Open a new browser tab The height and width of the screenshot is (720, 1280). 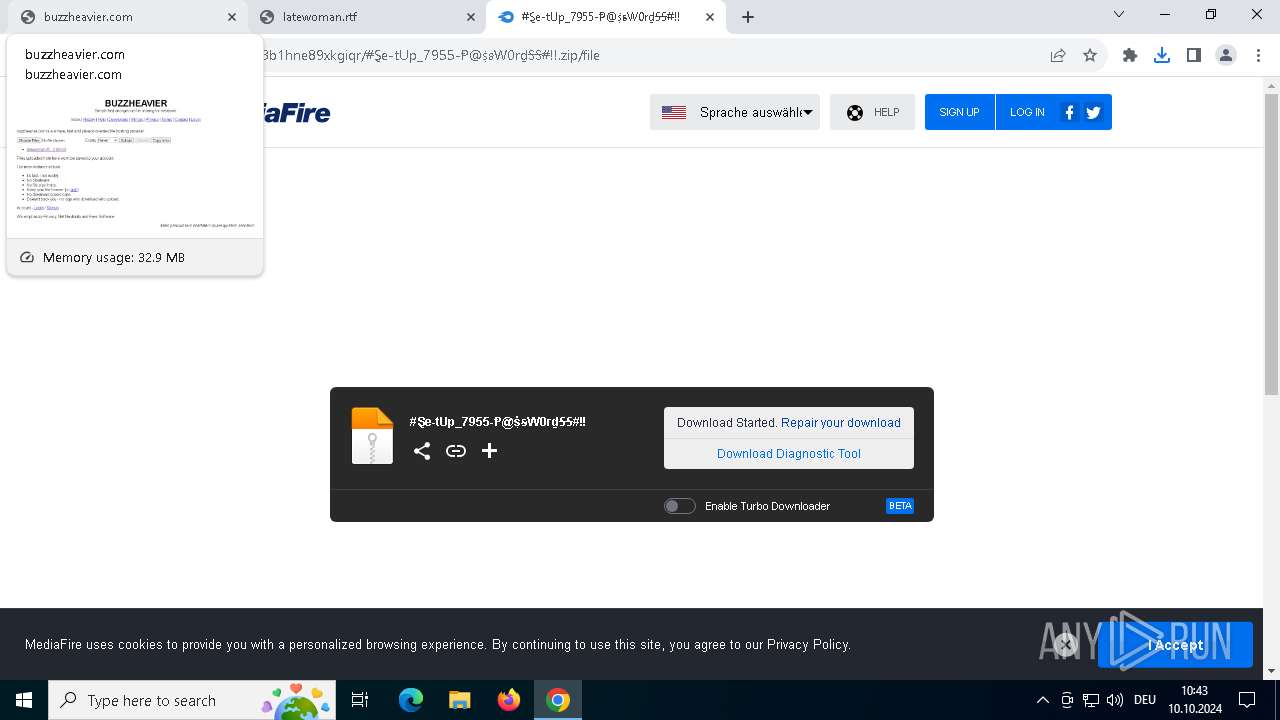click(x=748, y=17)
